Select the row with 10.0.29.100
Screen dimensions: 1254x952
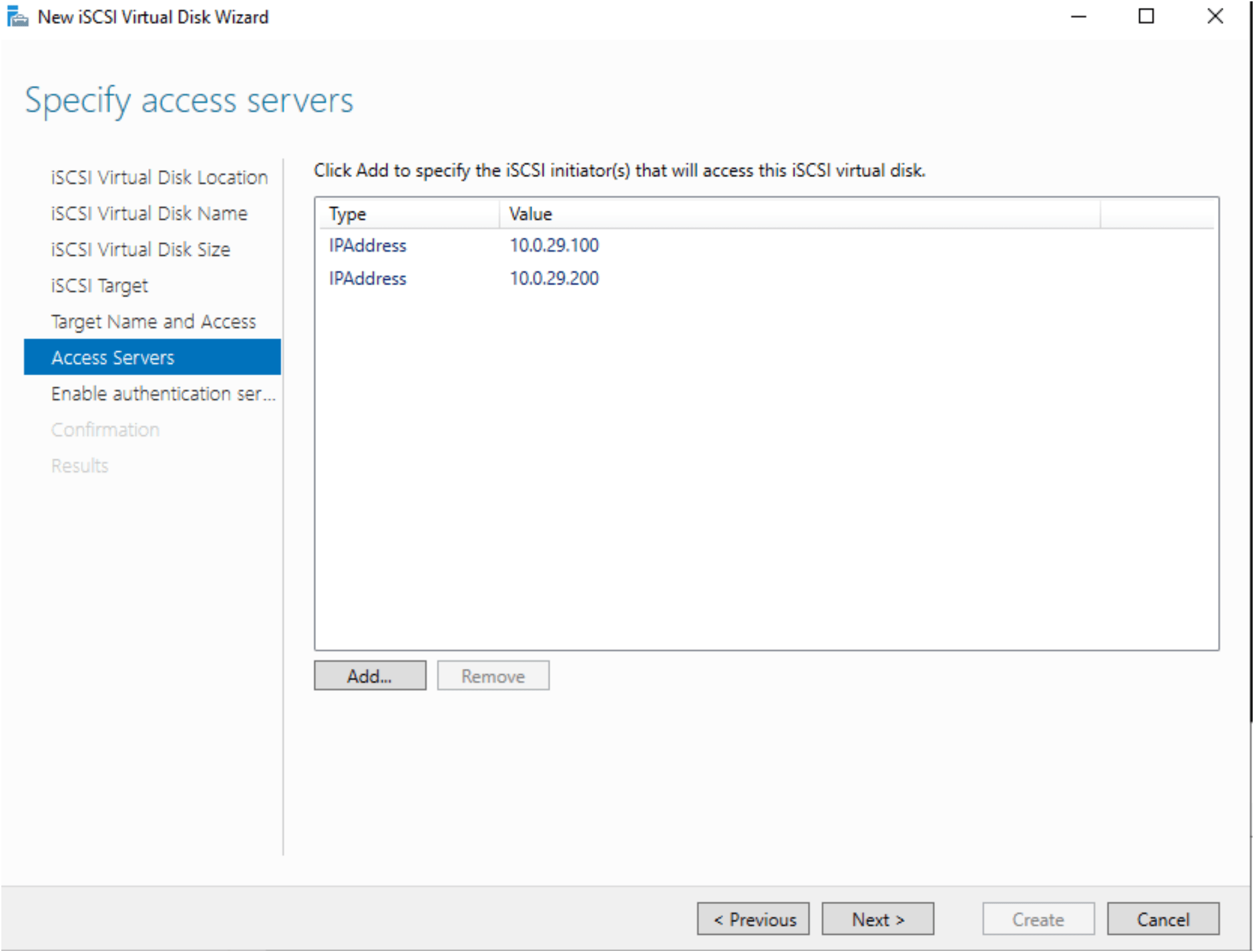[x=767, y=245]
